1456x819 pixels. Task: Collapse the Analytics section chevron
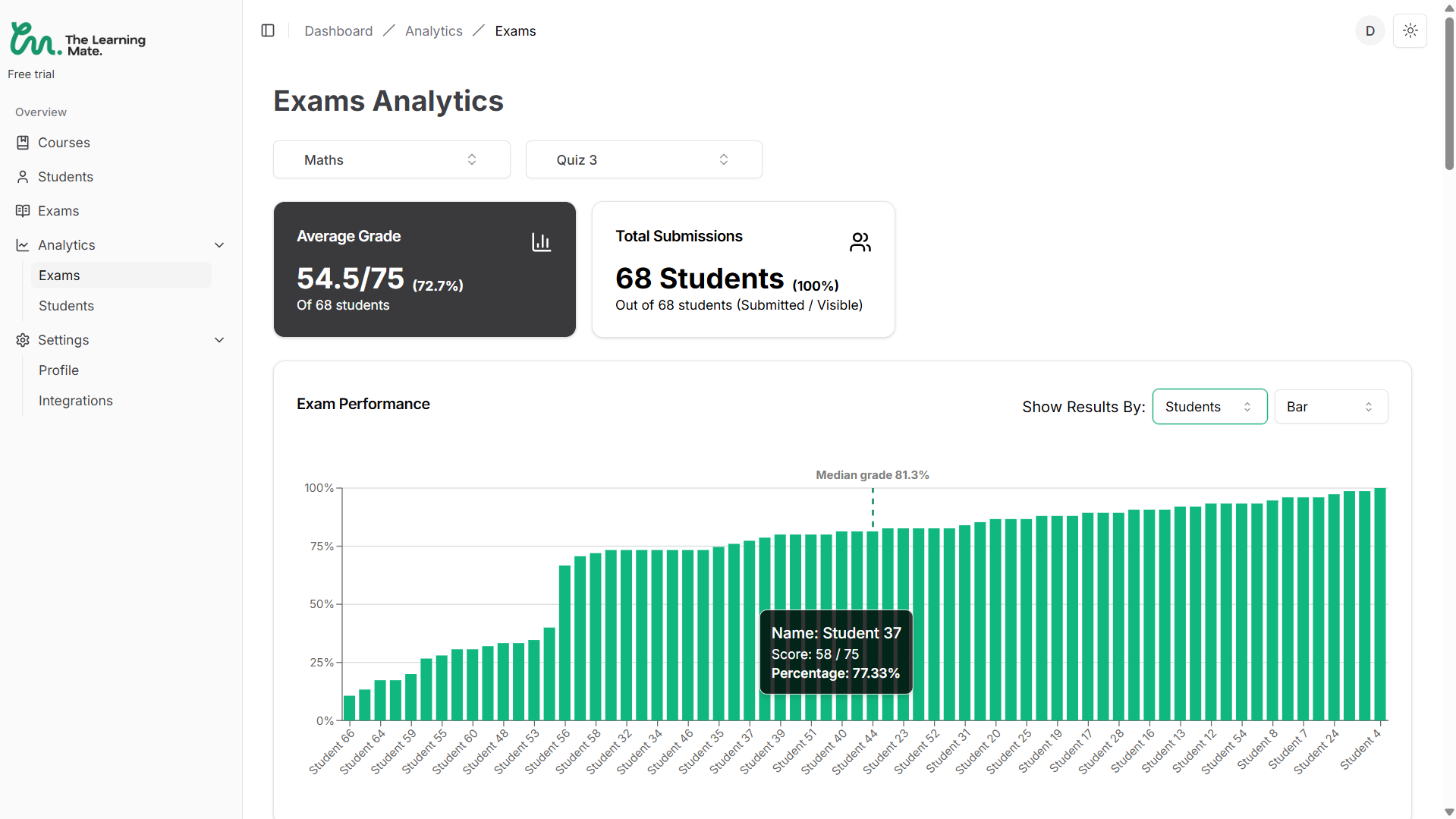[219, 245]
